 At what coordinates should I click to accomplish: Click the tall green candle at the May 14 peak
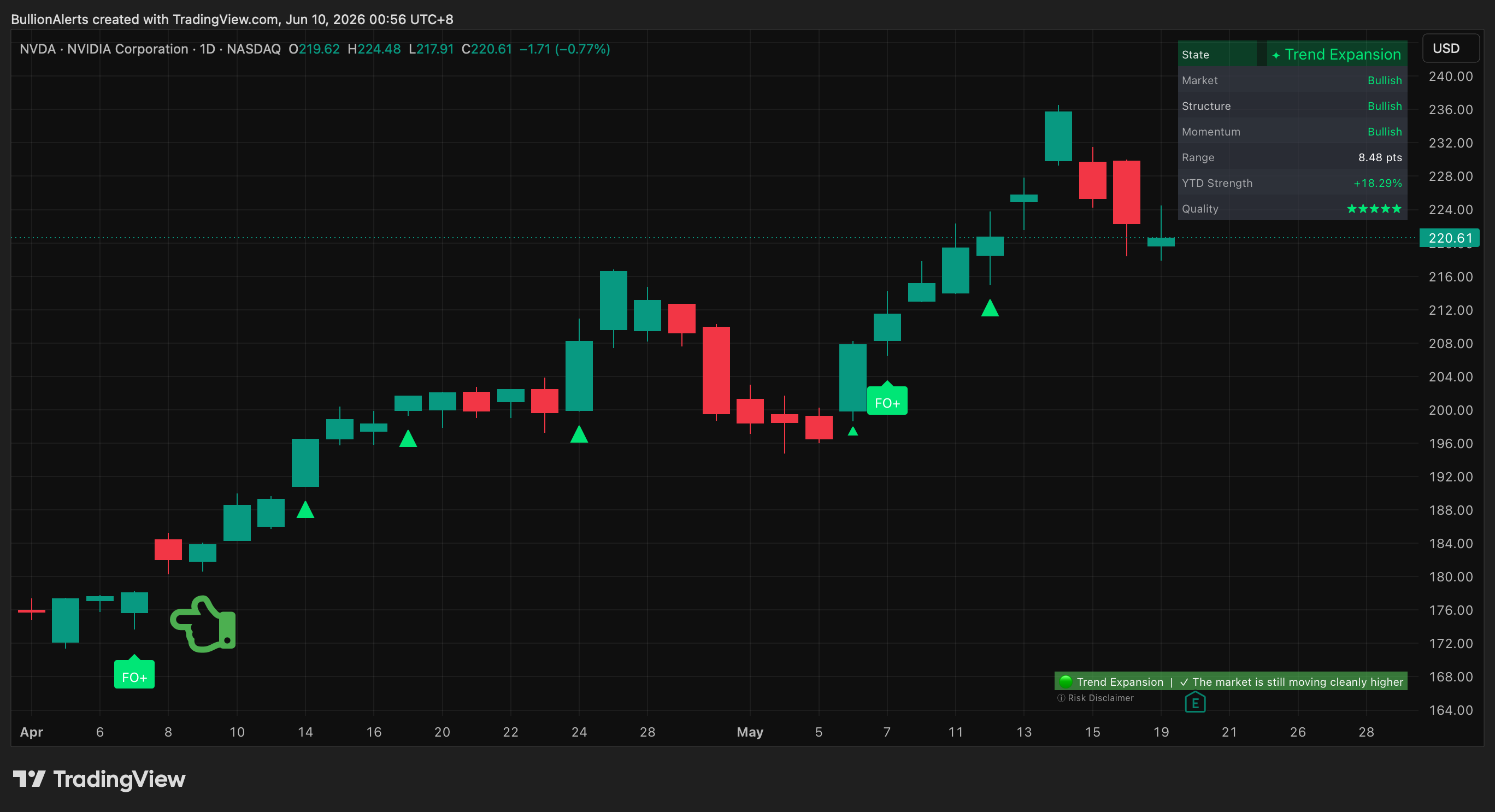[x=1058, y=136]
